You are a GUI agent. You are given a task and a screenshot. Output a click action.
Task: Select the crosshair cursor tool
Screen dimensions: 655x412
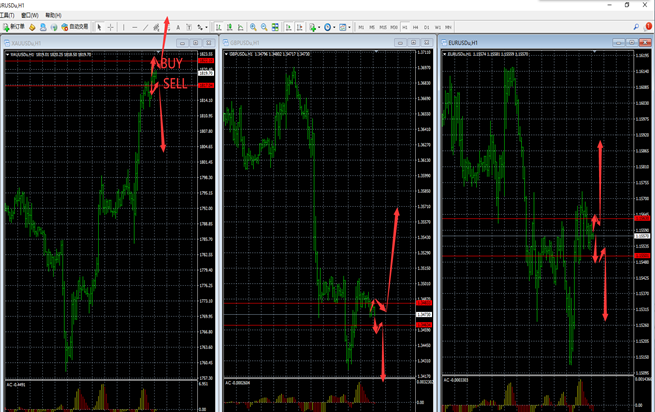[111, 27]
